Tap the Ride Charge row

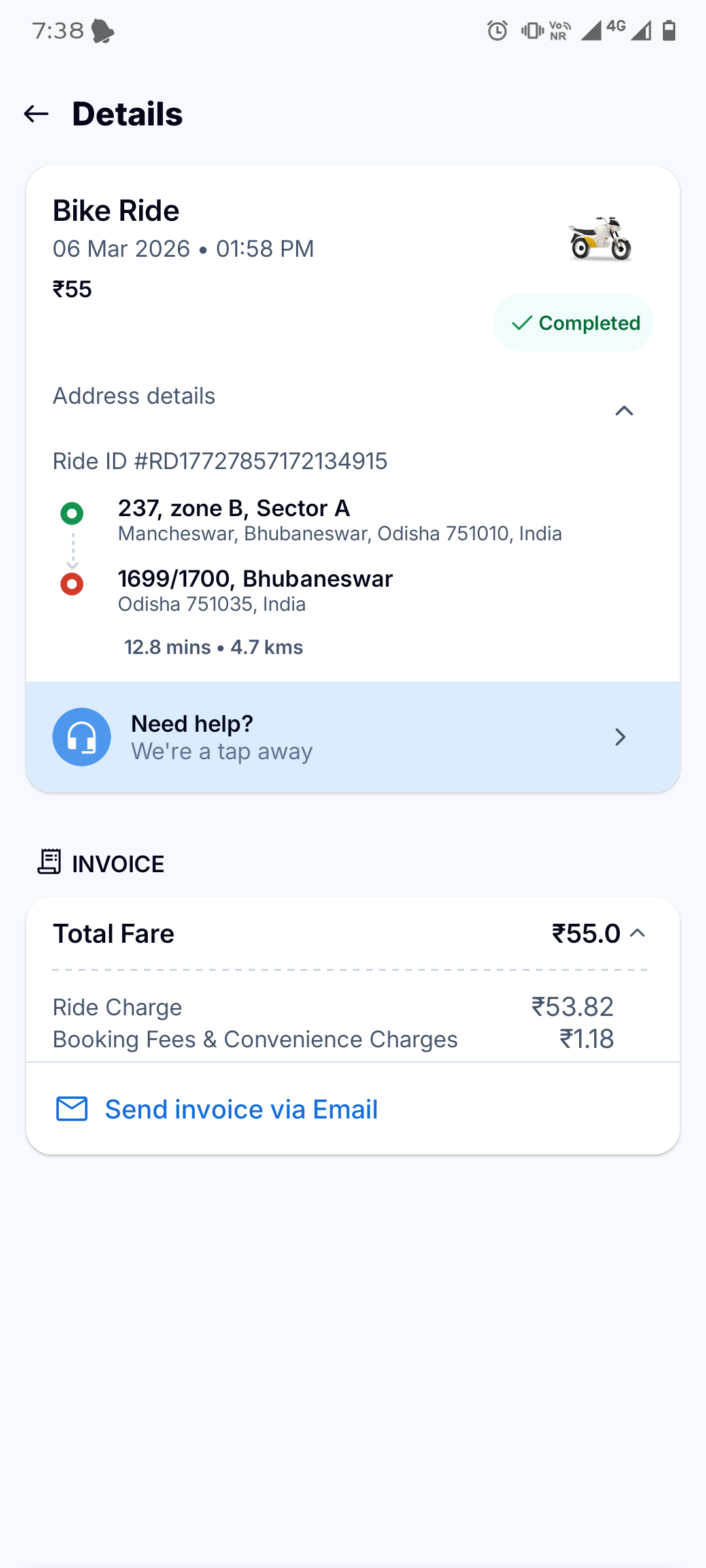[333, 1007]
